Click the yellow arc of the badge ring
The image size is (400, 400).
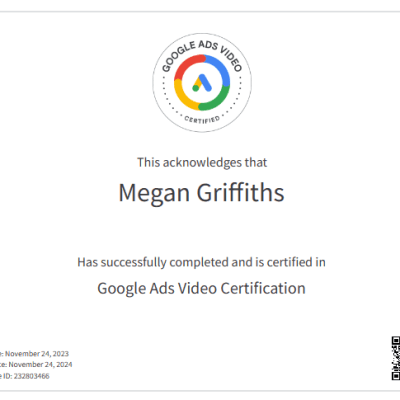(185, 96)
